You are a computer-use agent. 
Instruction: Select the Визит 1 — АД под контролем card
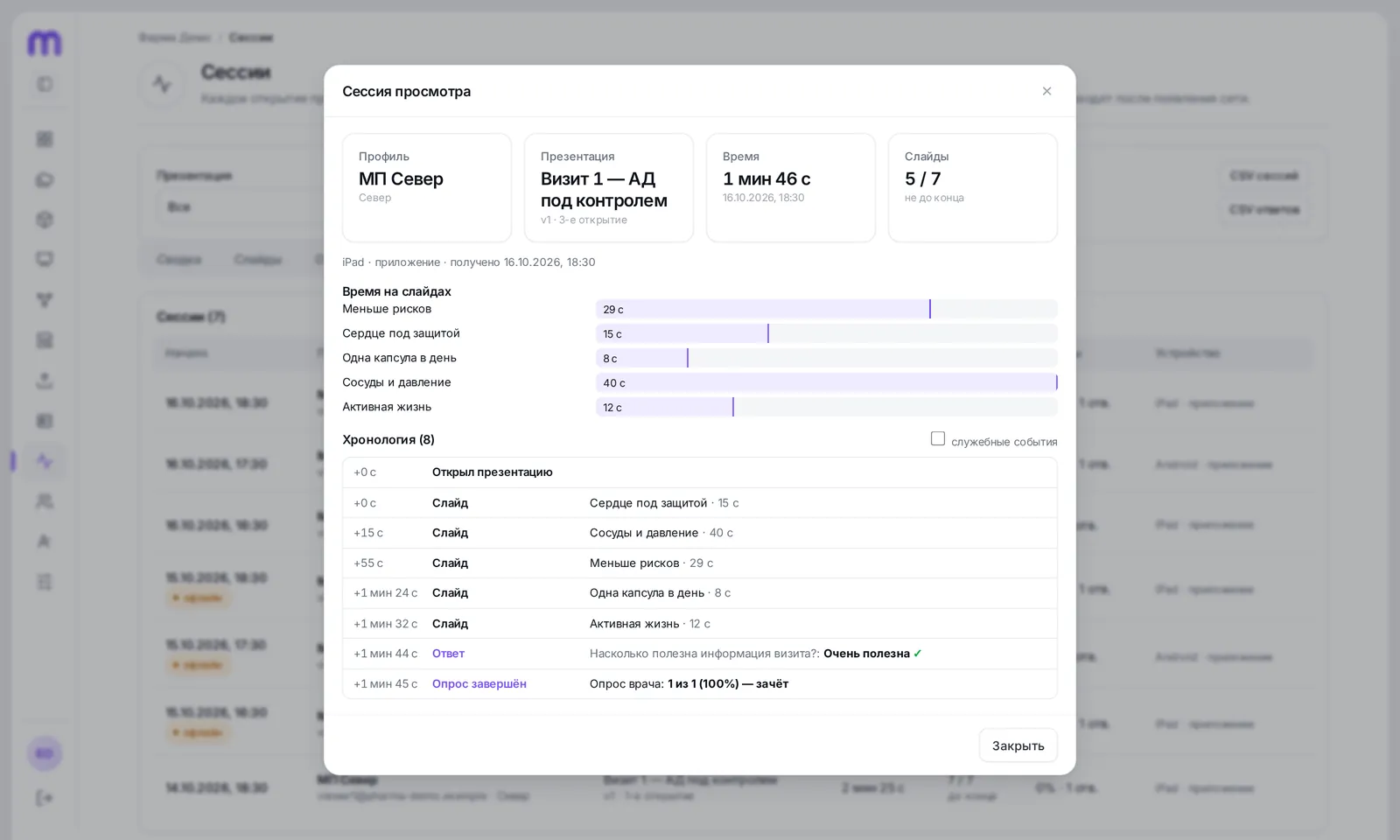coord(609,187)
